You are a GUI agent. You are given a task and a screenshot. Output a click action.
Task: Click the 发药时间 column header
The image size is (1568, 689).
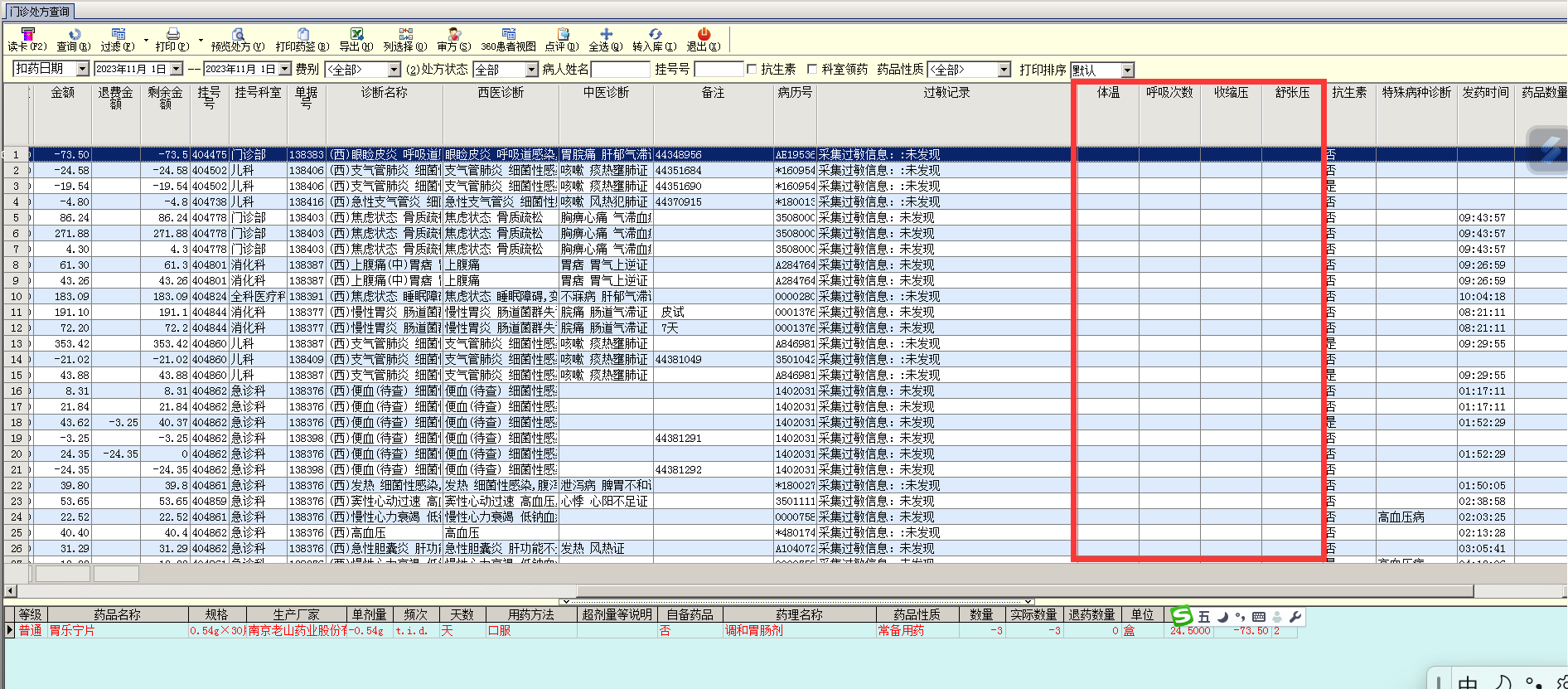[x=1486, y=114]
